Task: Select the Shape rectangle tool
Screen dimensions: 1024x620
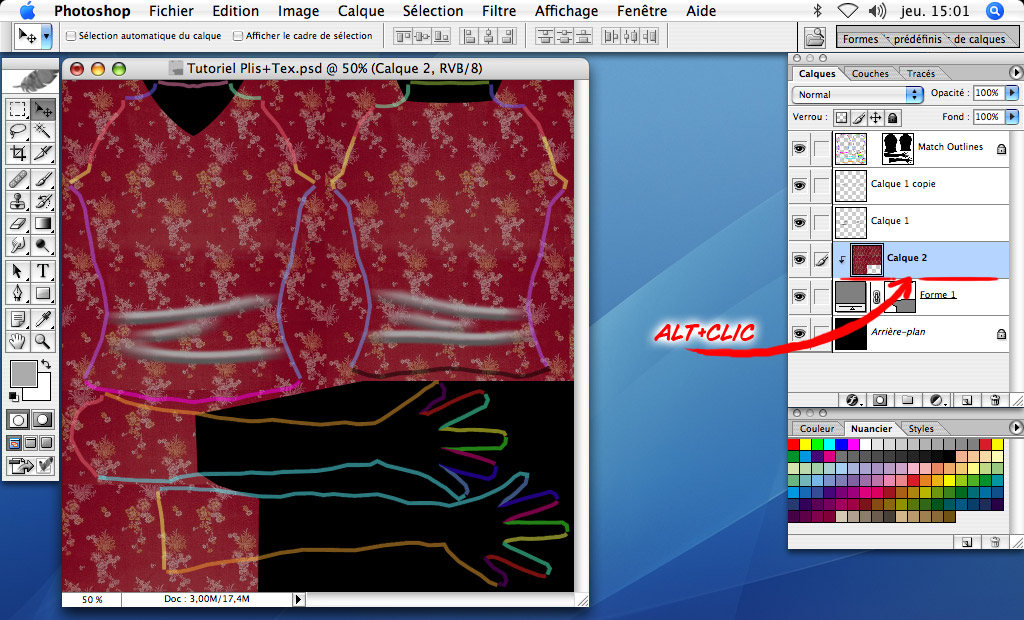Action: 42,293
